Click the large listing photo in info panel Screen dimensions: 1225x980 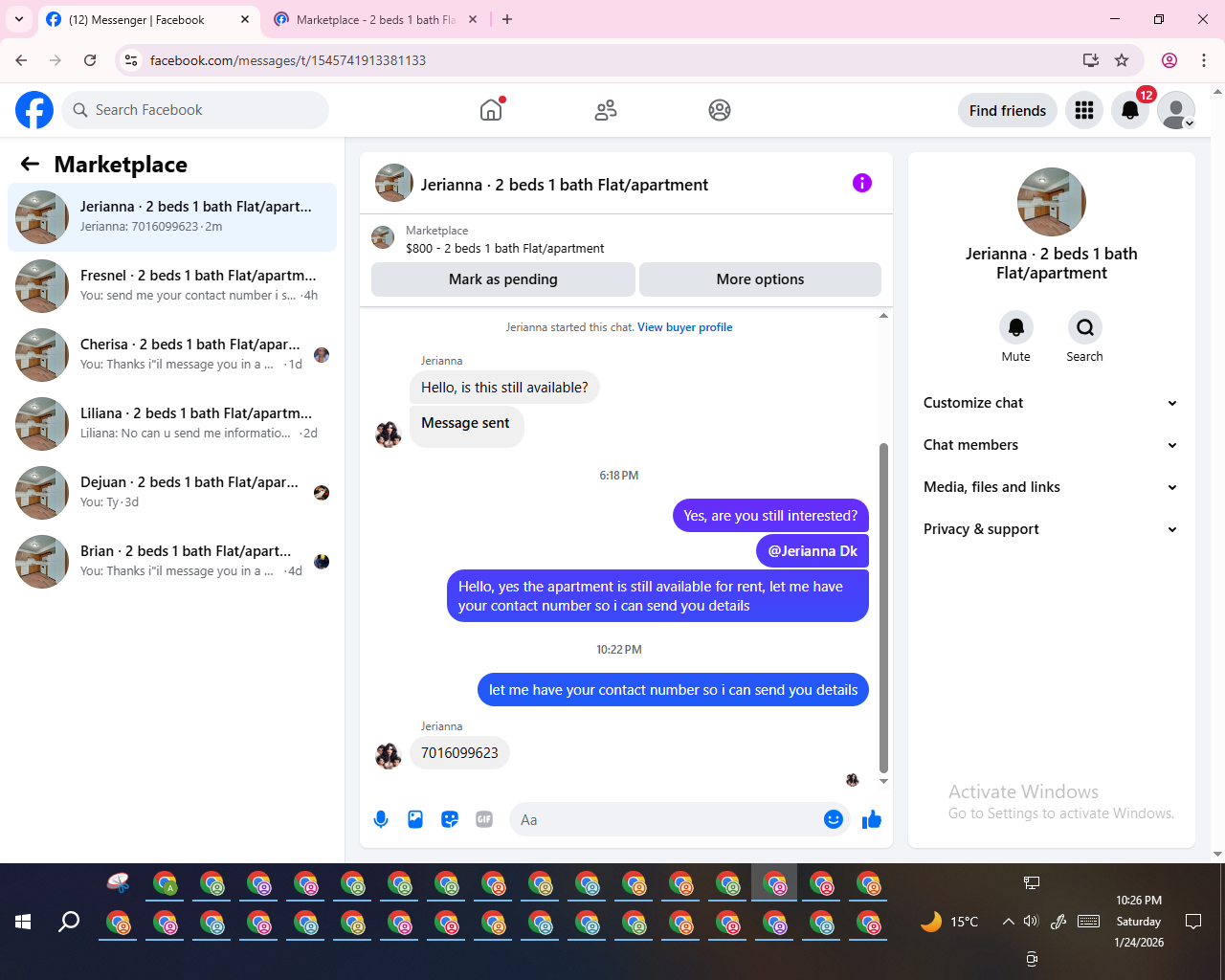1052,202
